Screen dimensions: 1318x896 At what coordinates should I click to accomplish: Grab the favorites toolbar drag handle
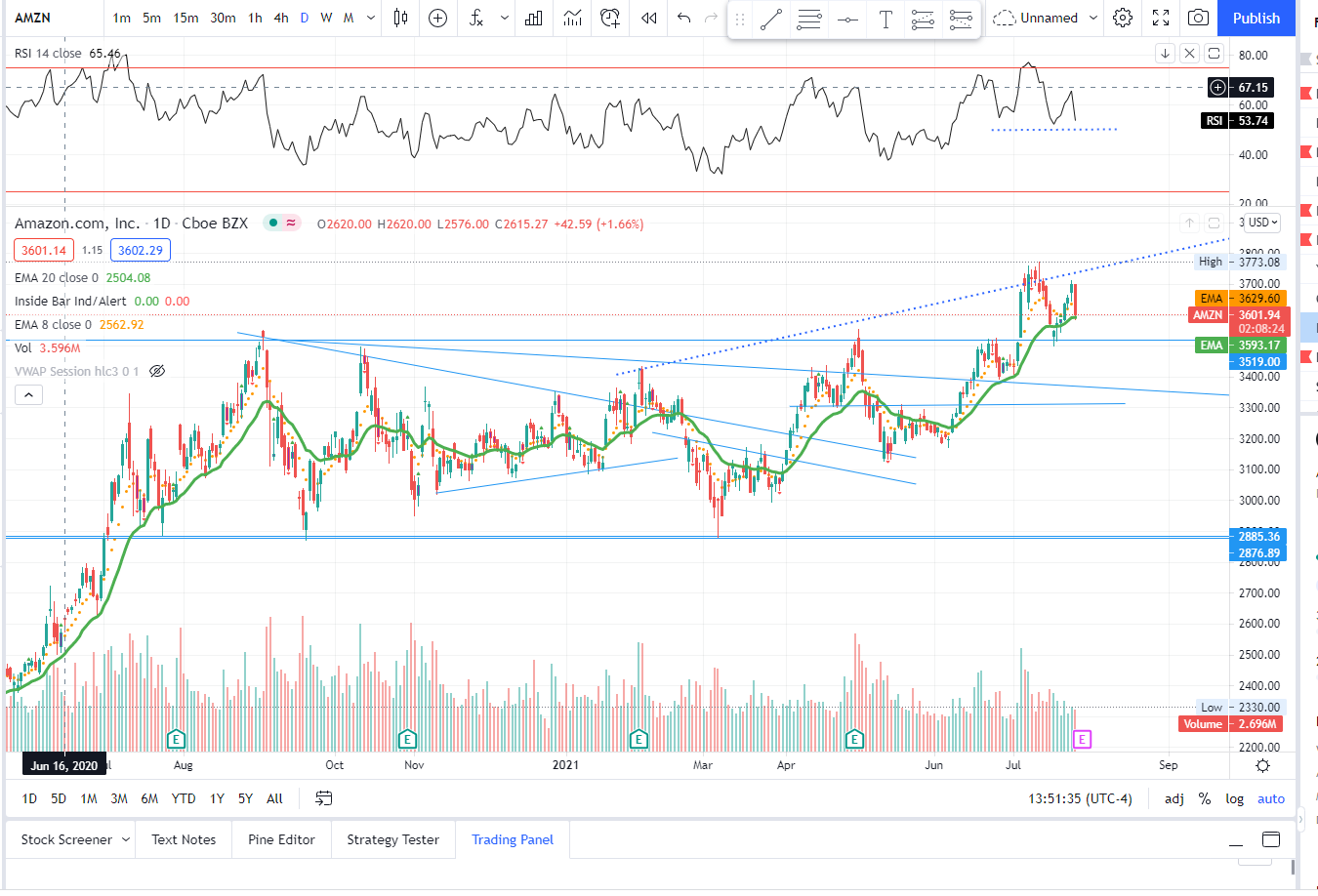pyautogui.click(x=740, y=20)
